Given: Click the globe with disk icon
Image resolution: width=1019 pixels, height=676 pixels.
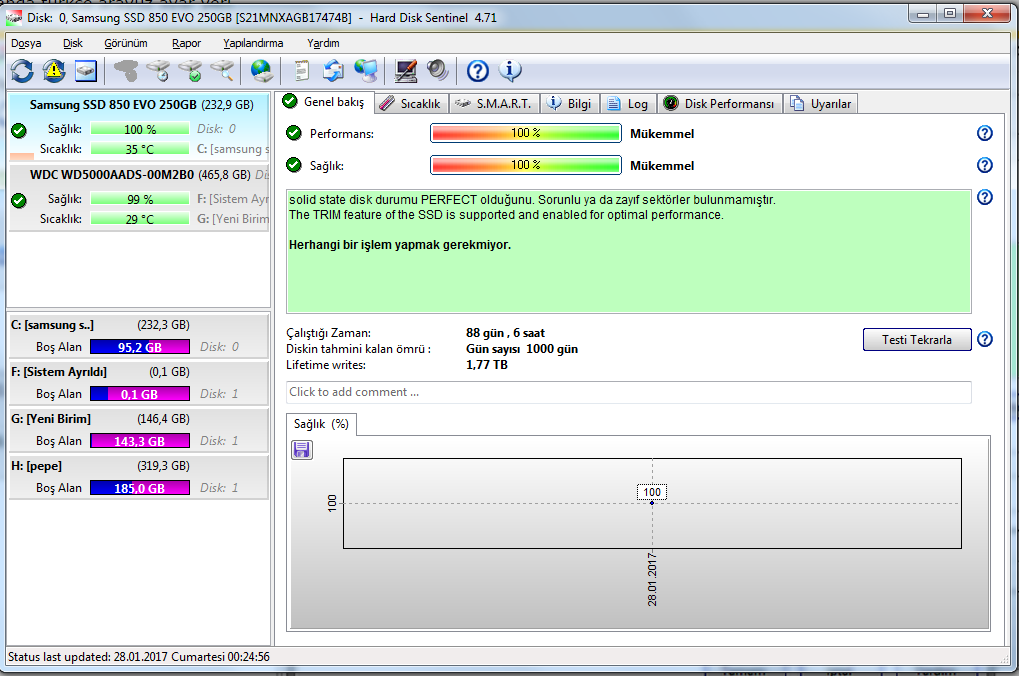Looking at the screenshot, I should [262, 71].
